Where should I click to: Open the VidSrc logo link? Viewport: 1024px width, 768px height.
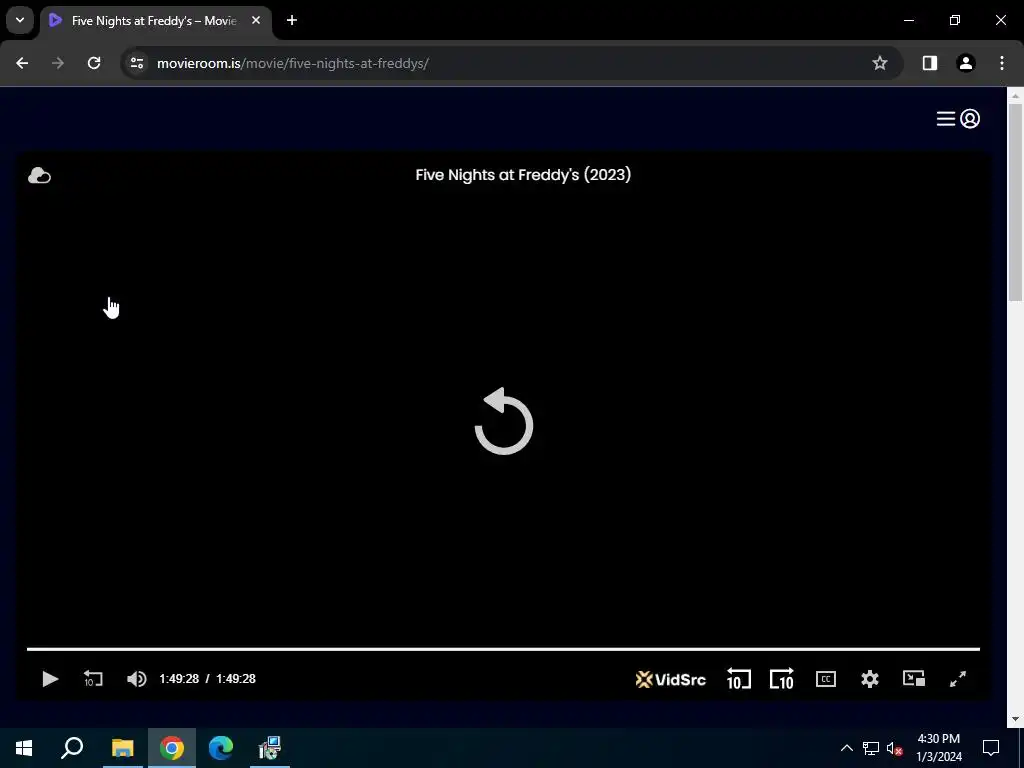(x=671, y=680)
